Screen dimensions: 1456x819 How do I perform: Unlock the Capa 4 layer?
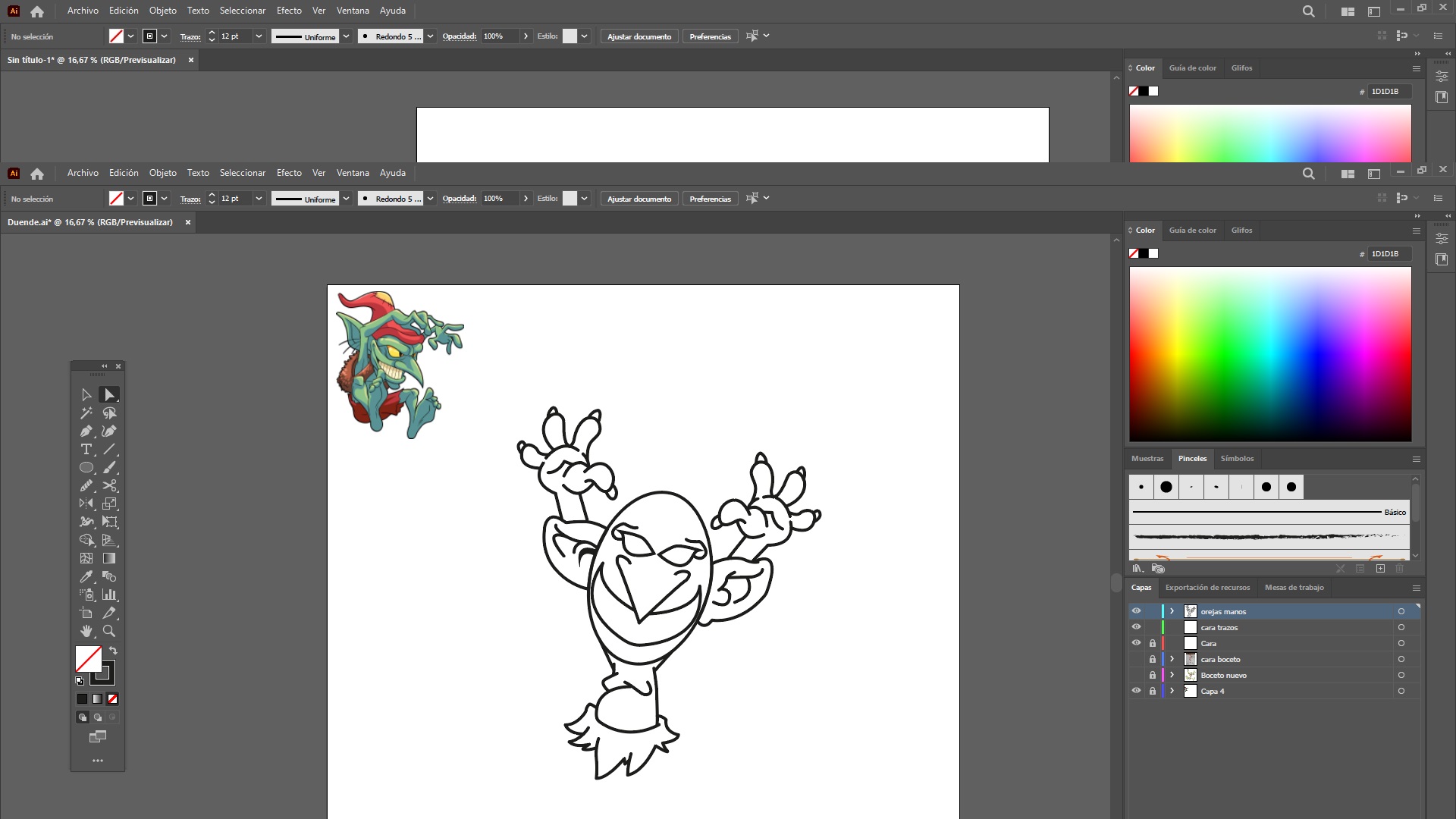[x=1153, y=691]
